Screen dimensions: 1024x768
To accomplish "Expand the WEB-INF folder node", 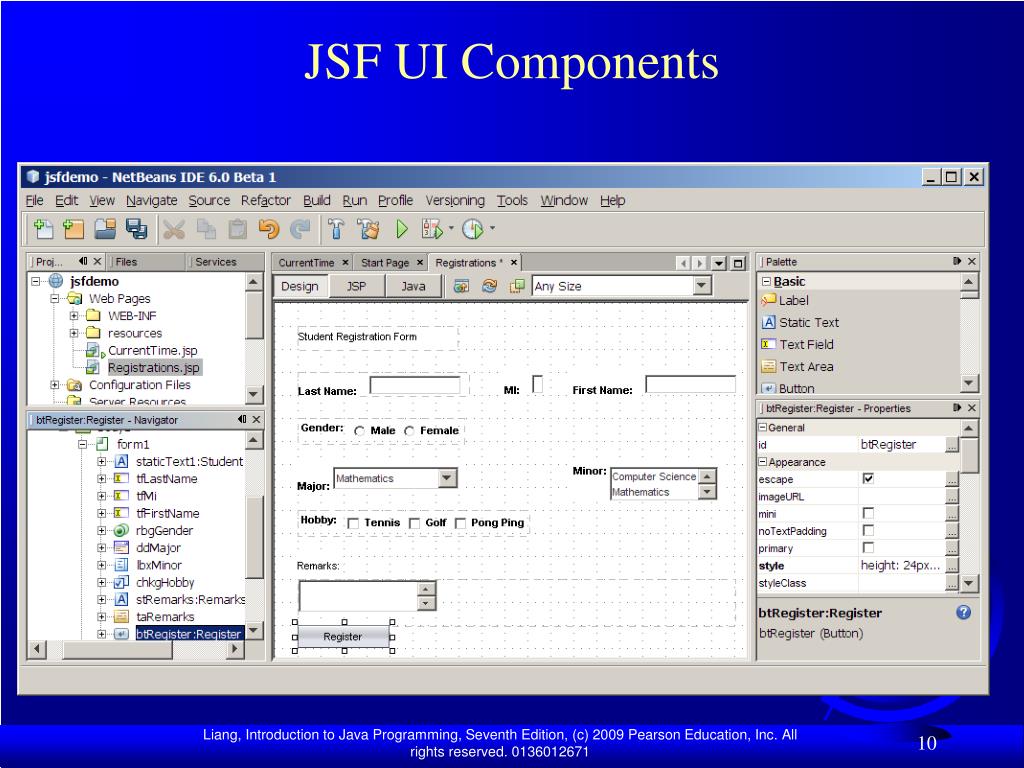I will tap(74, 316).
